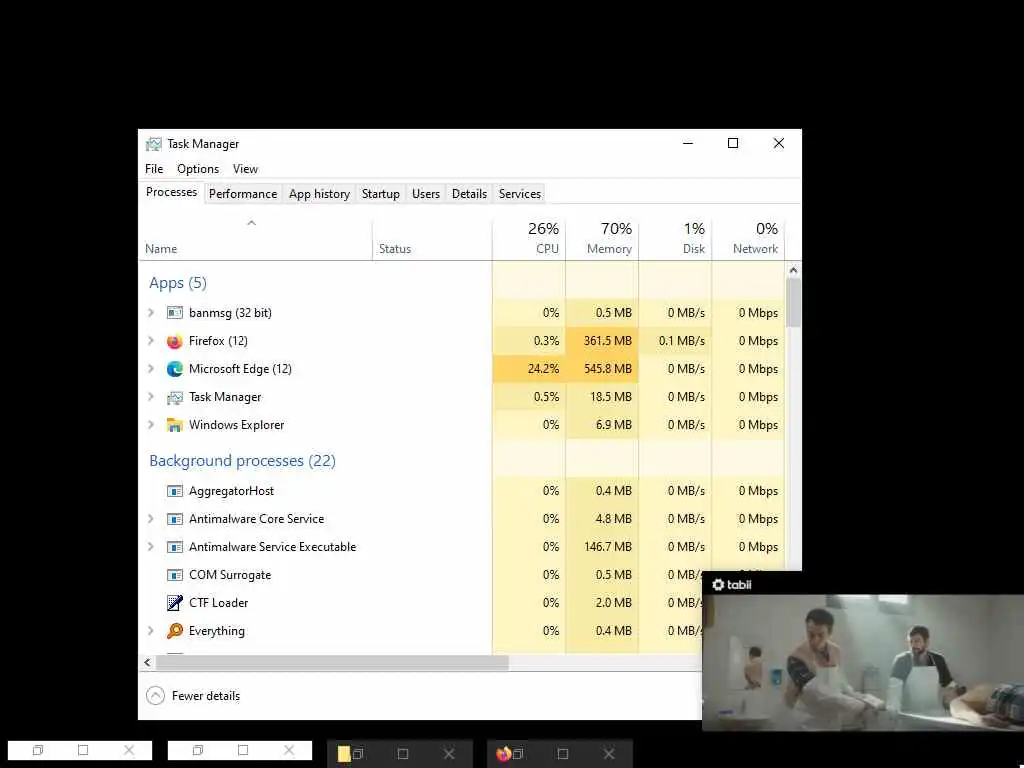Click the Antimalware Core Service icon

(x=174, y=519)
